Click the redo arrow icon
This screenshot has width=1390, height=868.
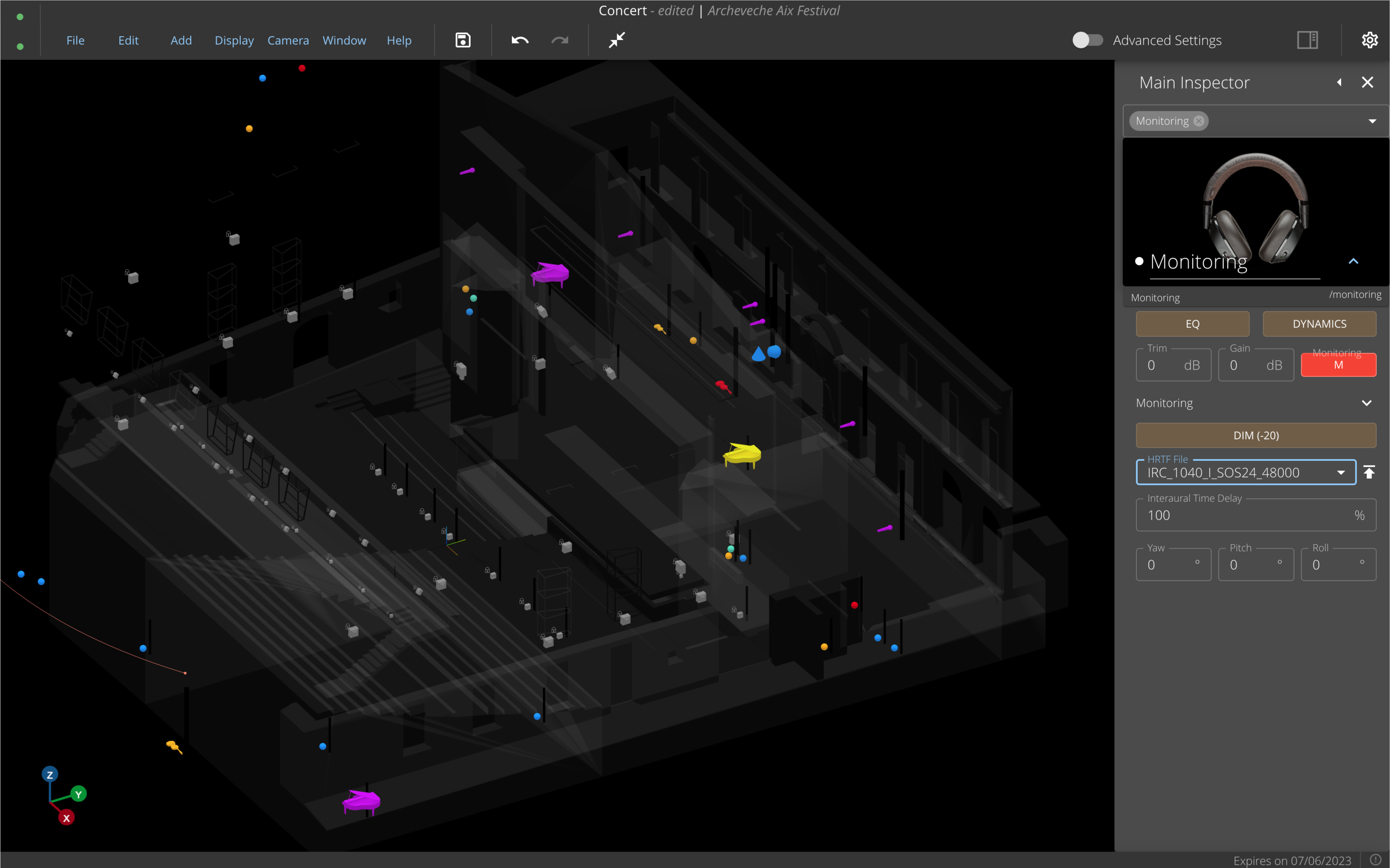(560, 40)
